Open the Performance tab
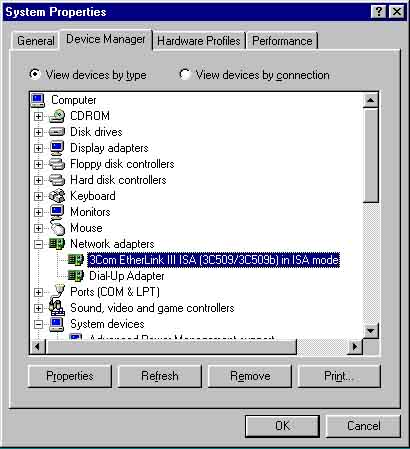 click(282, 41)
